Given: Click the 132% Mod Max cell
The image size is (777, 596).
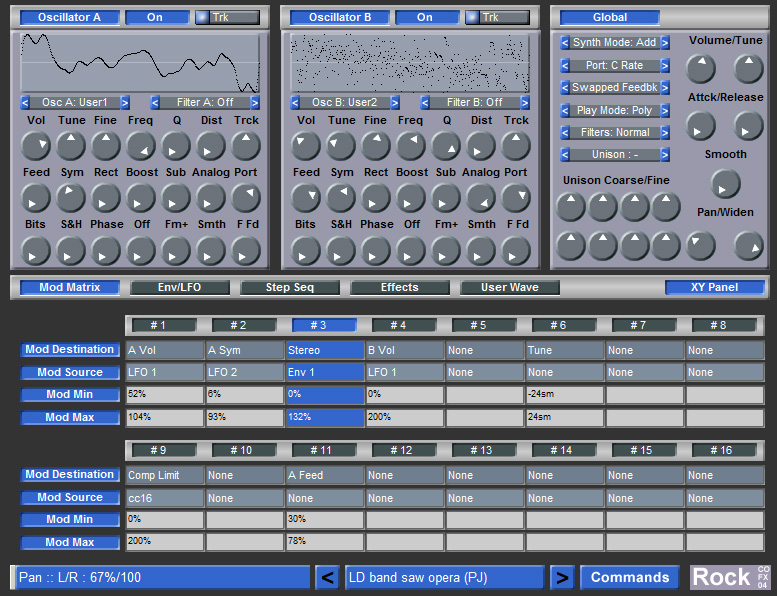Looking at the screenshot, I should click(325, 417).
